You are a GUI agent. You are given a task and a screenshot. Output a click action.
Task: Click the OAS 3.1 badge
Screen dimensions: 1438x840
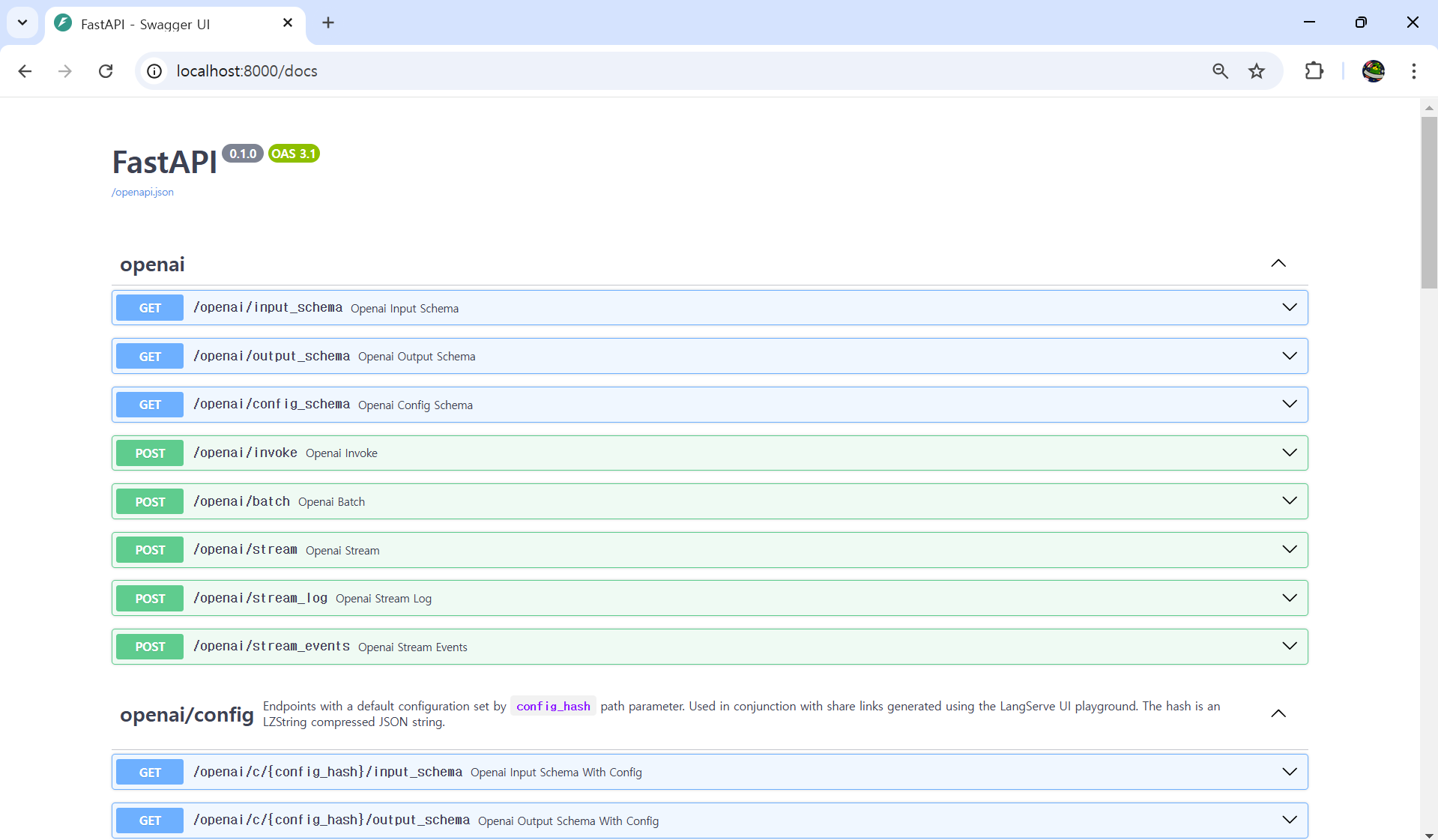click(x=294, y=154)
